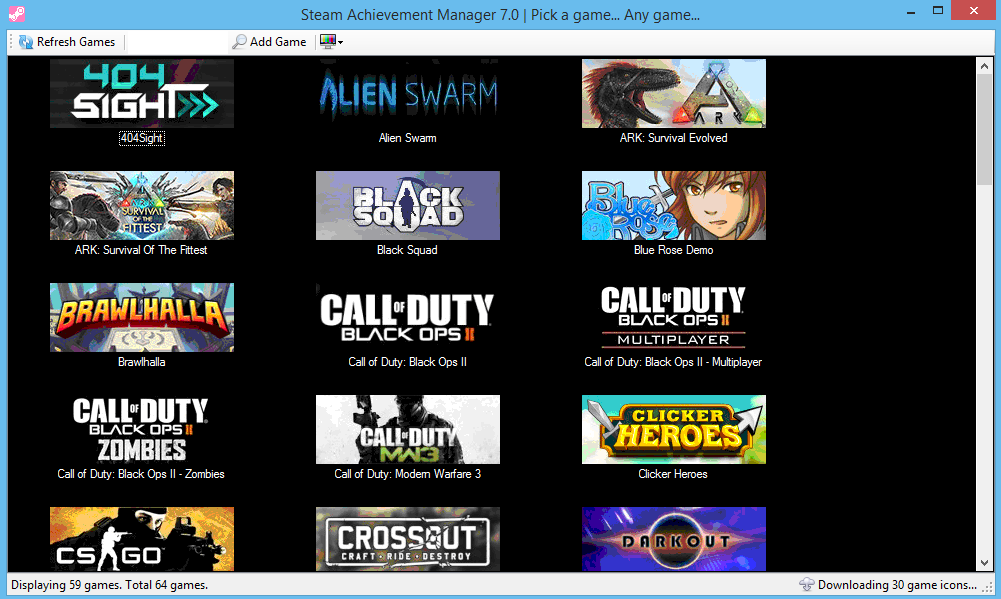The image size is (1001, 599).
Task: Focus the game ID input field in toolbar
Action: [177, 42]
